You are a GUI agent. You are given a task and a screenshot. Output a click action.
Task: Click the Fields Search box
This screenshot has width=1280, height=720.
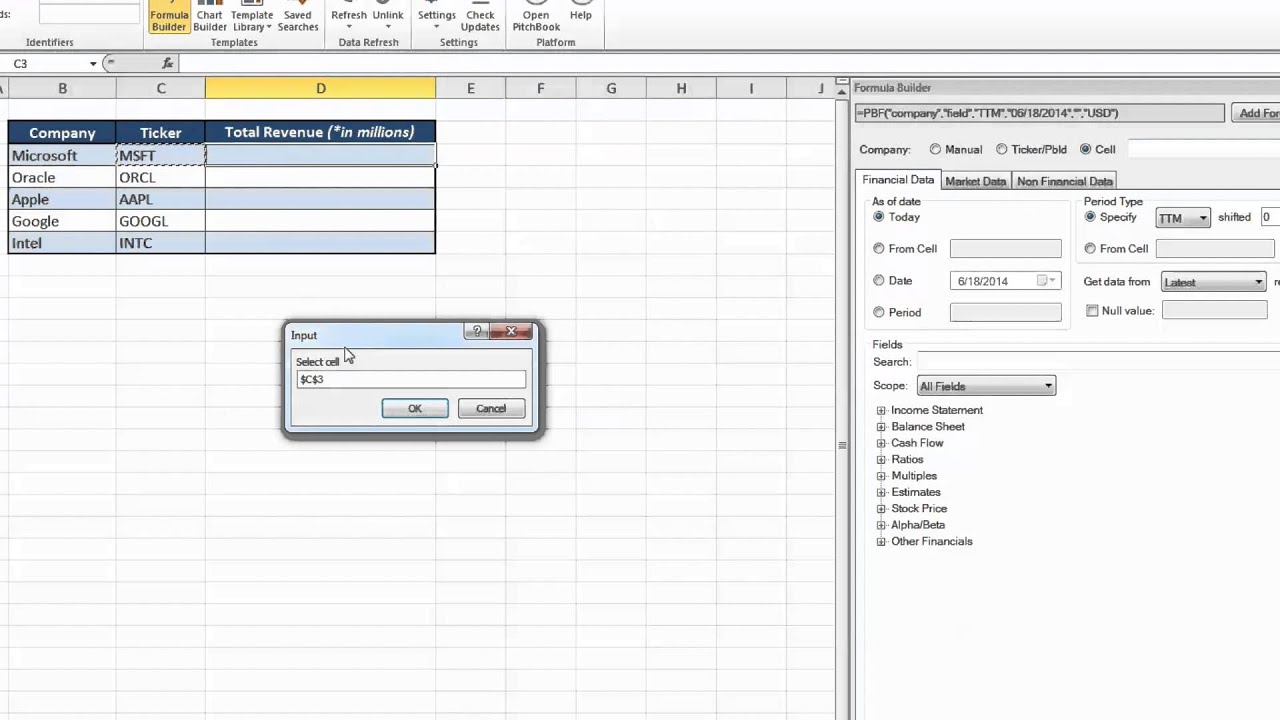pos(1098,362)
